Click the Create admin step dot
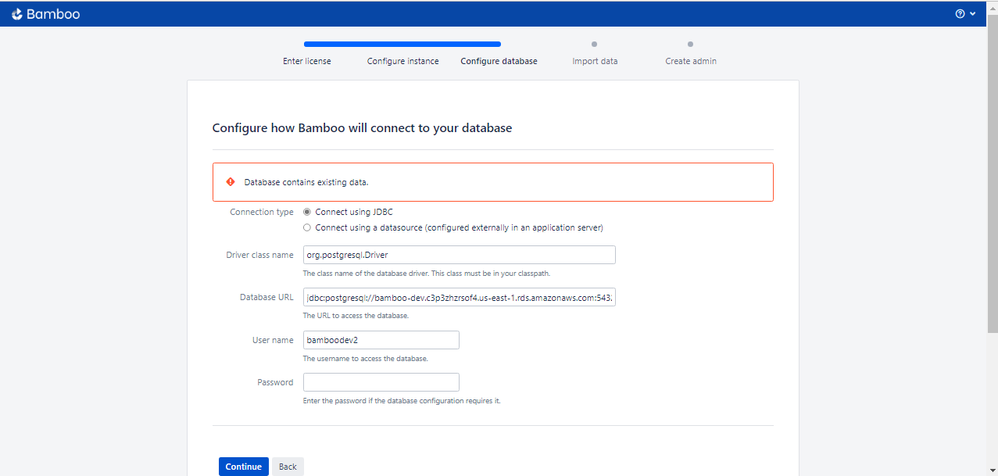The width and height of the screenshot is (998, 476). point(691,45)
